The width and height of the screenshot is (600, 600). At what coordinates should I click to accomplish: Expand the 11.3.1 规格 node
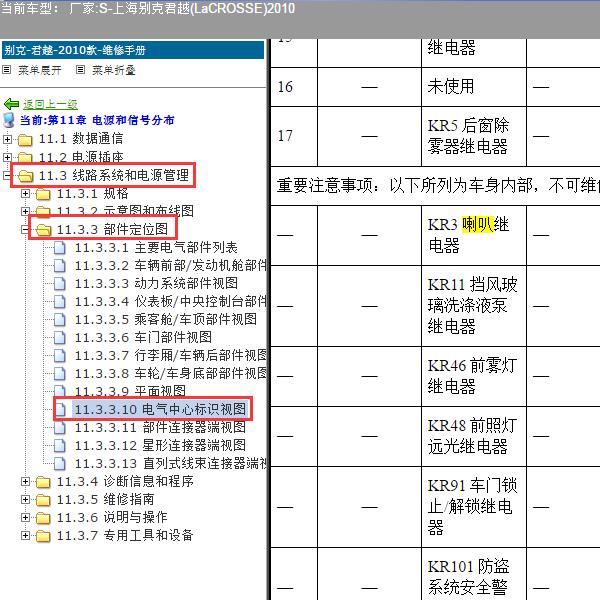[x=25, y=194]
